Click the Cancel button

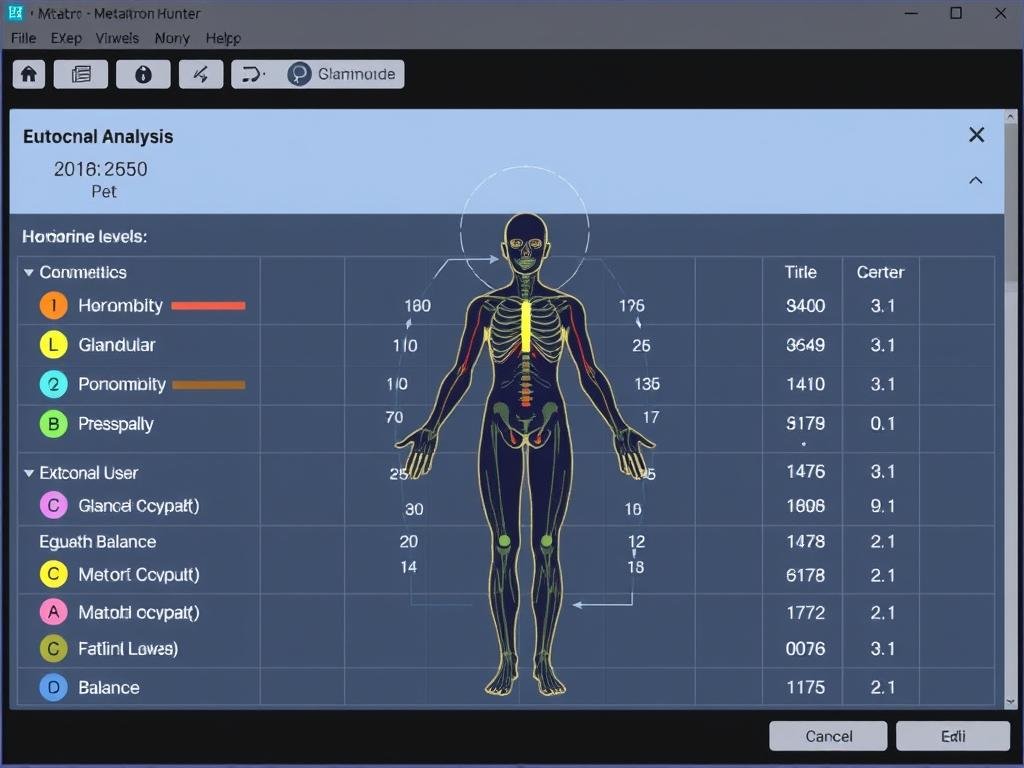click(828, 736)
